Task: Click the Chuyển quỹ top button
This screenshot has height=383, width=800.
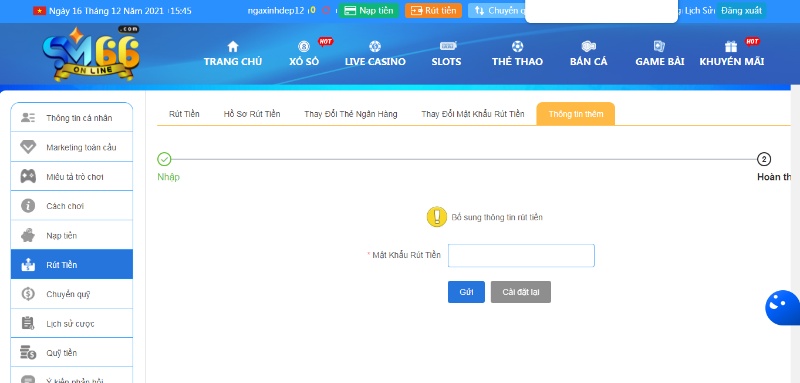Action: tap(497, 11)
